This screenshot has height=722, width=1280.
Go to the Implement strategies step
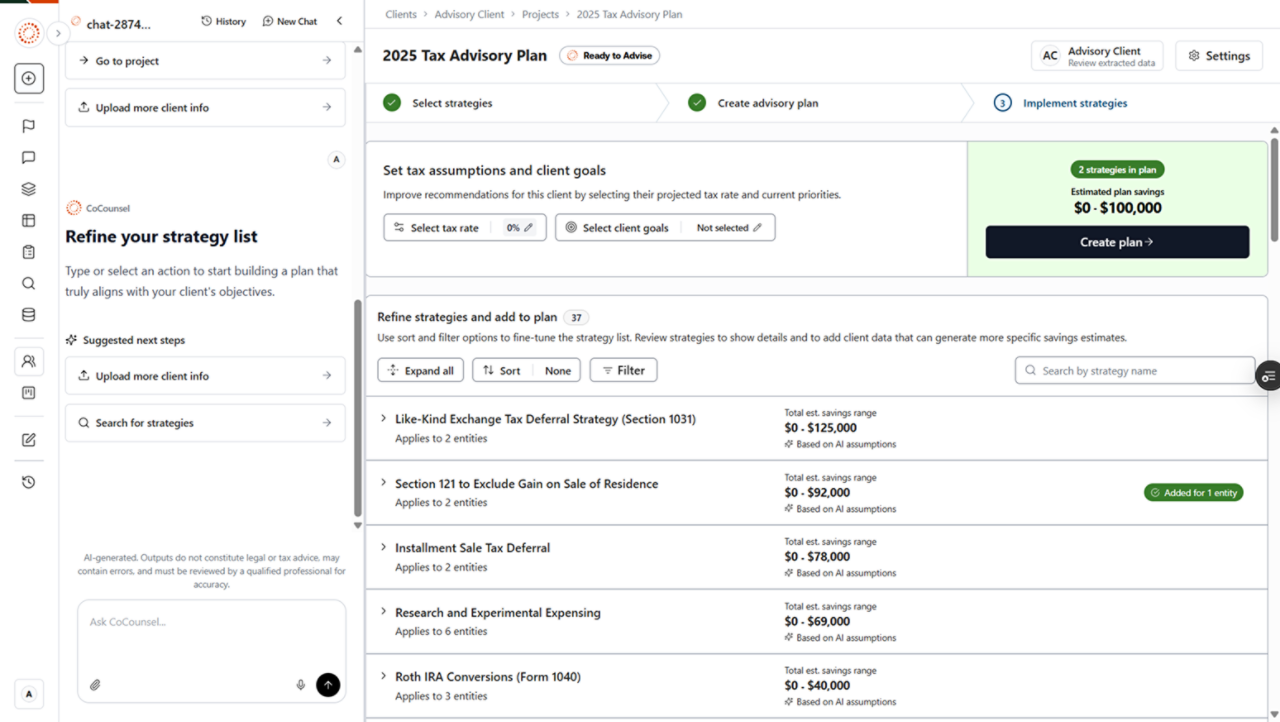click(1074, 103)
